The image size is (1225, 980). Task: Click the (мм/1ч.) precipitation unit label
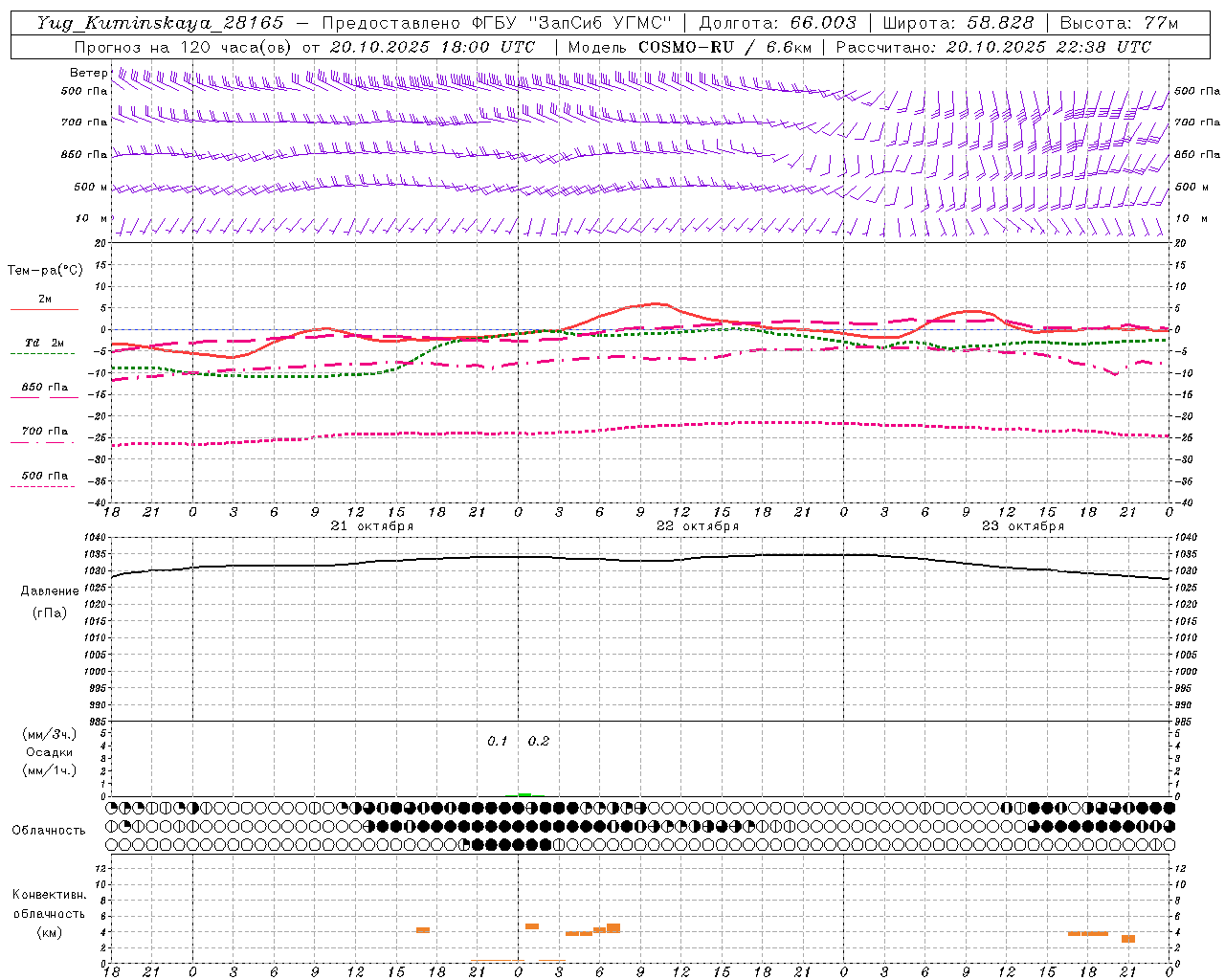[50, 770]
